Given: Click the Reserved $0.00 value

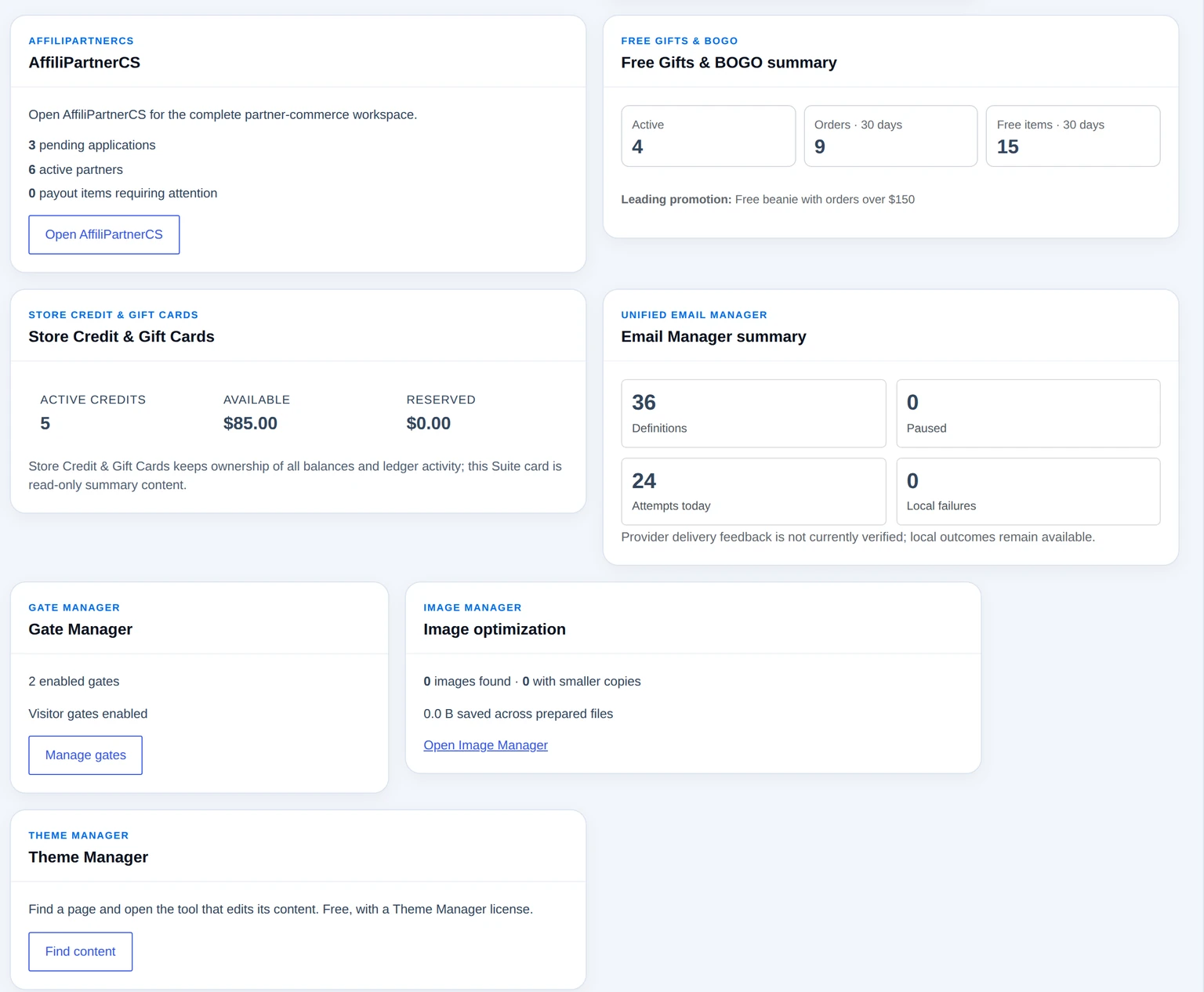Looking at the screenshot, I should pyautogui.click(x=428, y=423).
